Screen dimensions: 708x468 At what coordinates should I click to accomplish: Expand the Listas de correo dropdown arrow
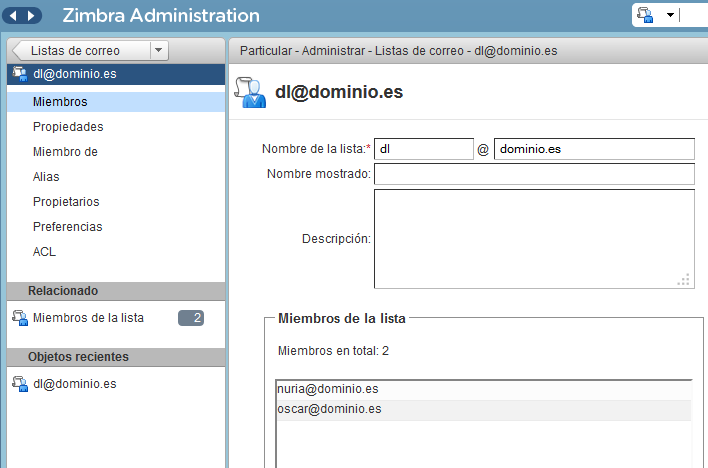click(159, 51)
